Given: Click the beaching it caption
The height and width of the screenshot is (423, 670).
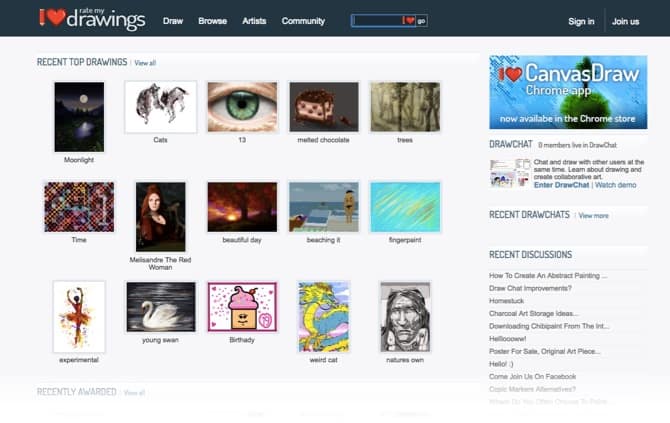Looking at the screenshot, I should pos(323,240).
